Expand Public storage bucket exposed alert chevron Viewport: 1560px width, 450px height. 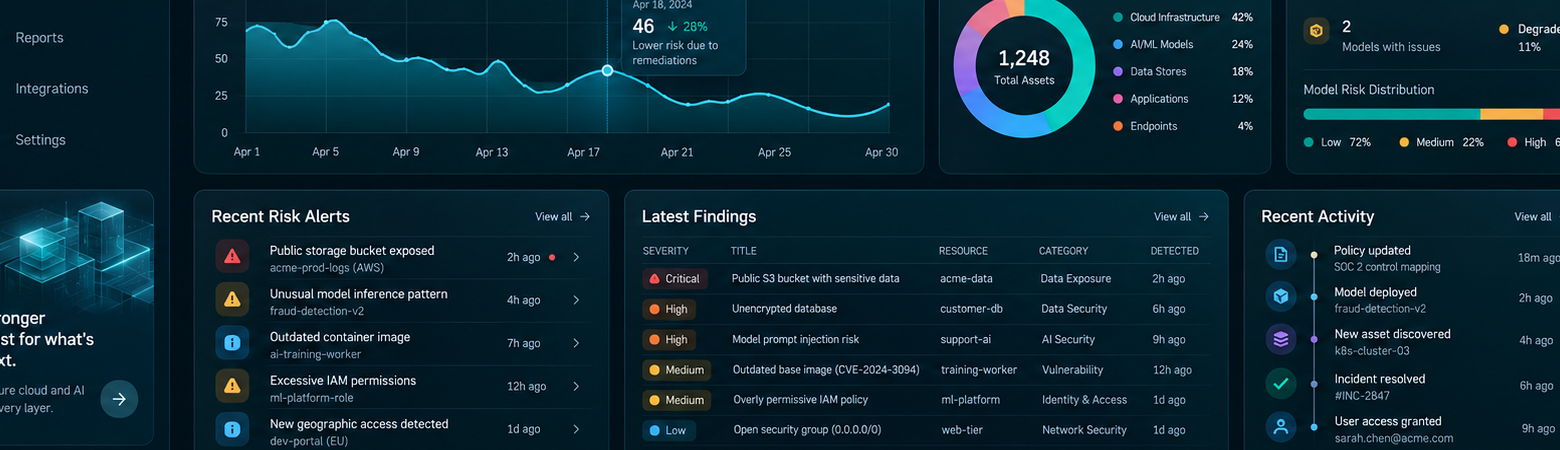(576, 257)
